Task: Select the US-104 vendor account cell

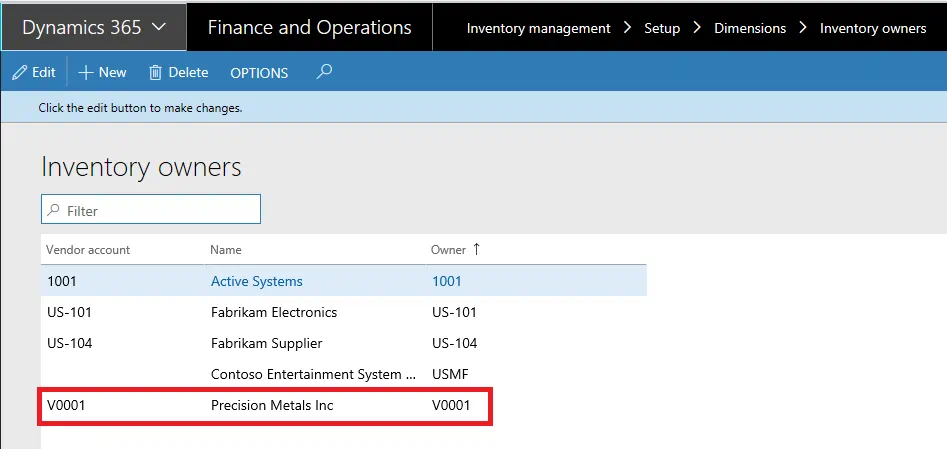Action: (69, 343)
